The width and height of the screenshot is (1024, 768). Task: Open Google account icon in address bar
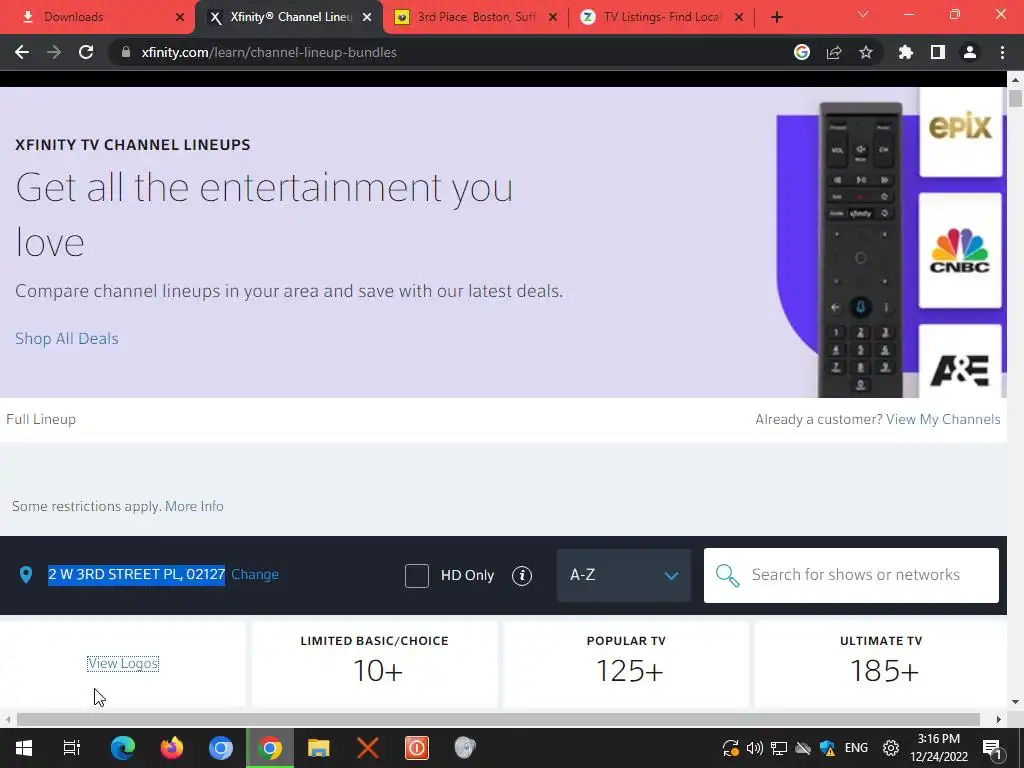click(802, 52)
